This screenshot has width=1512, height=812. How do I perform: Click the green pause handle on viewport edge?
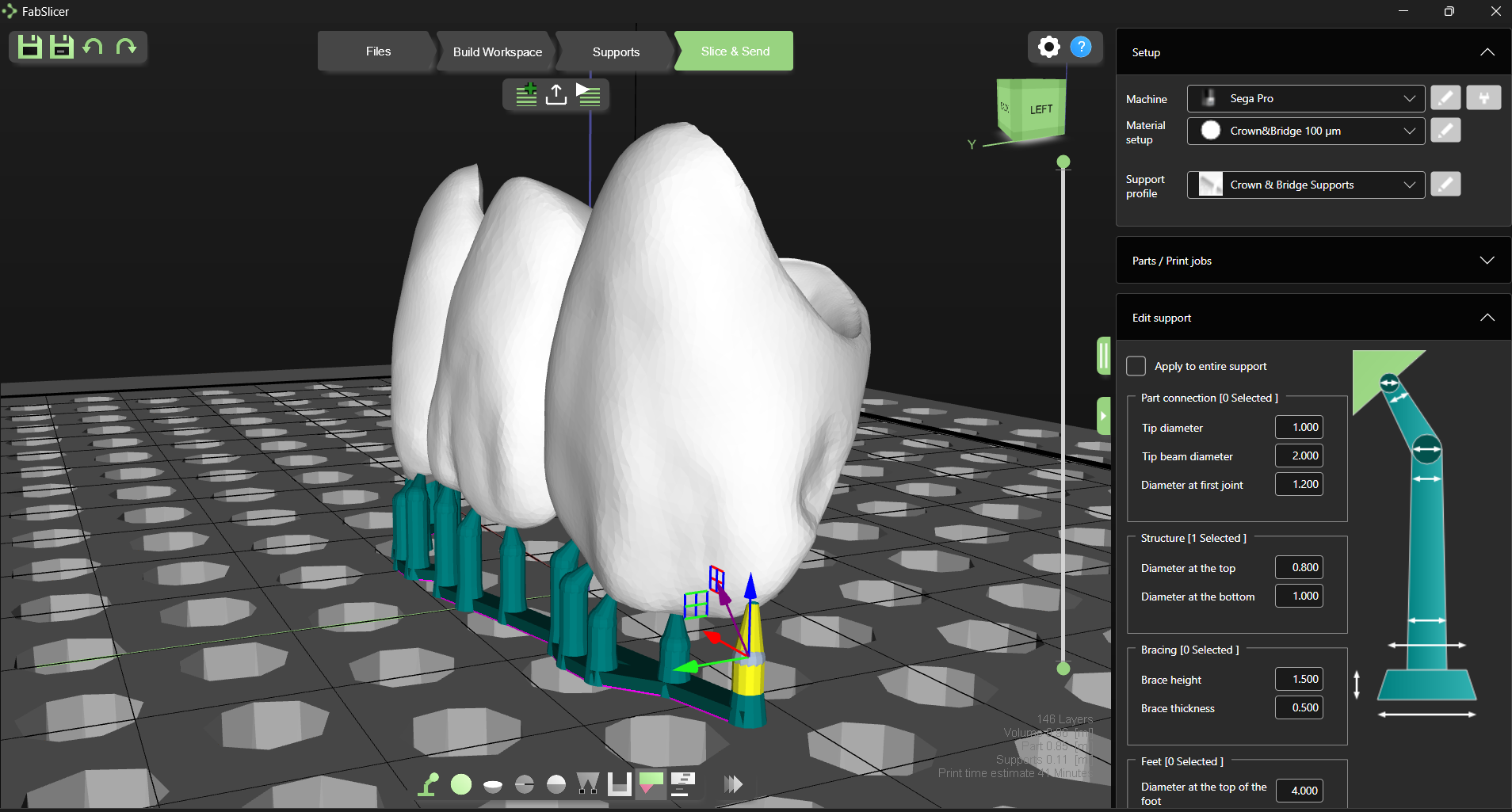tap(1103, 356)
